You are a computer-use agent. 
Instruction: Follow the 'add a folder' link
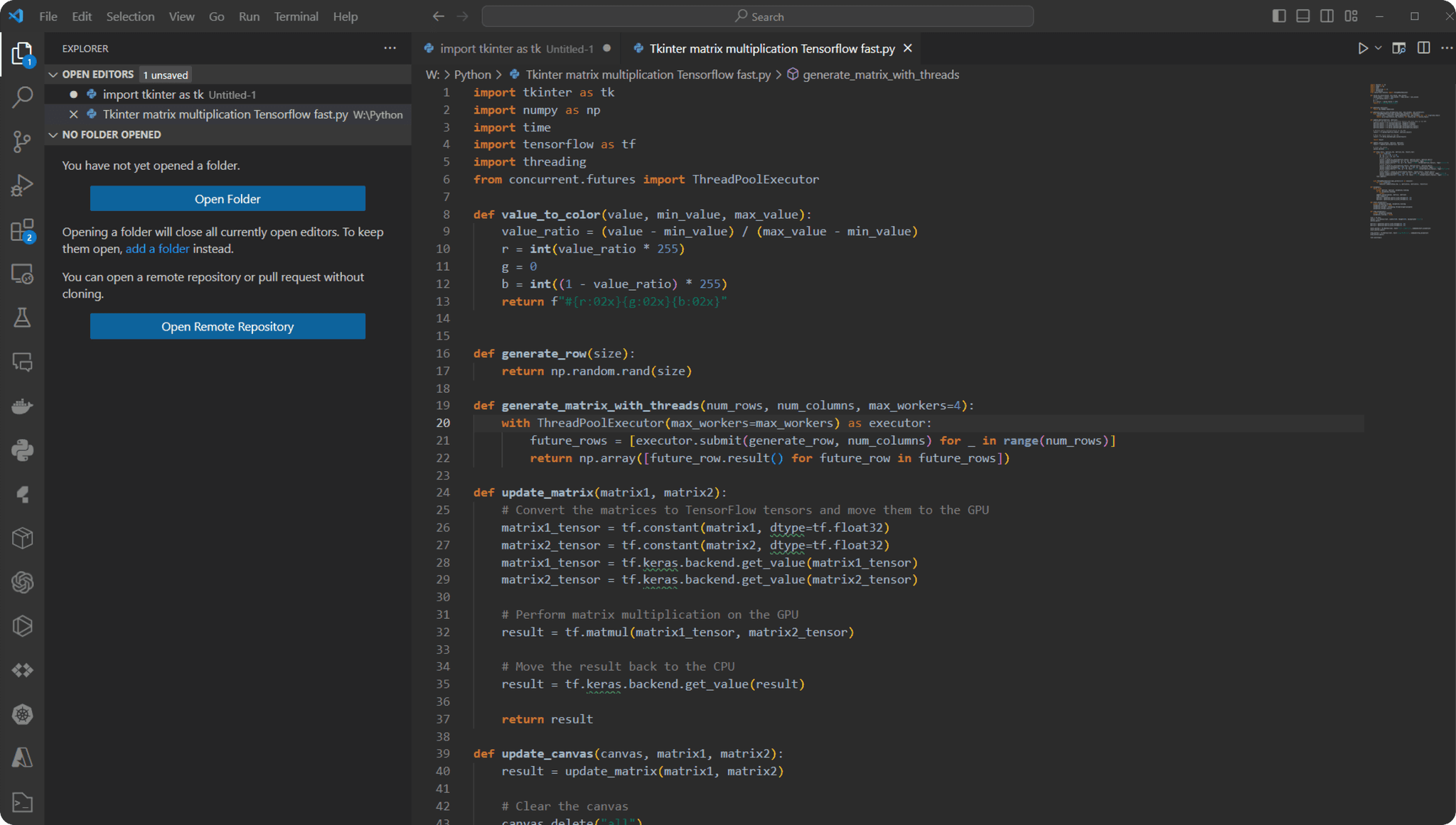pyautogui.click(x=157, y=249)
